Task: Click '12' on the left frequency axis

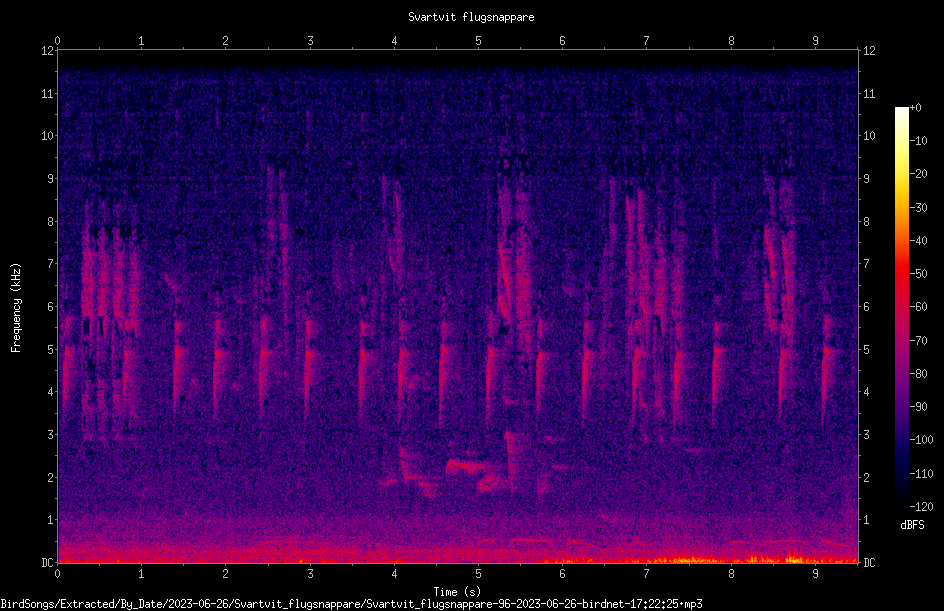Action: (47, 51)
